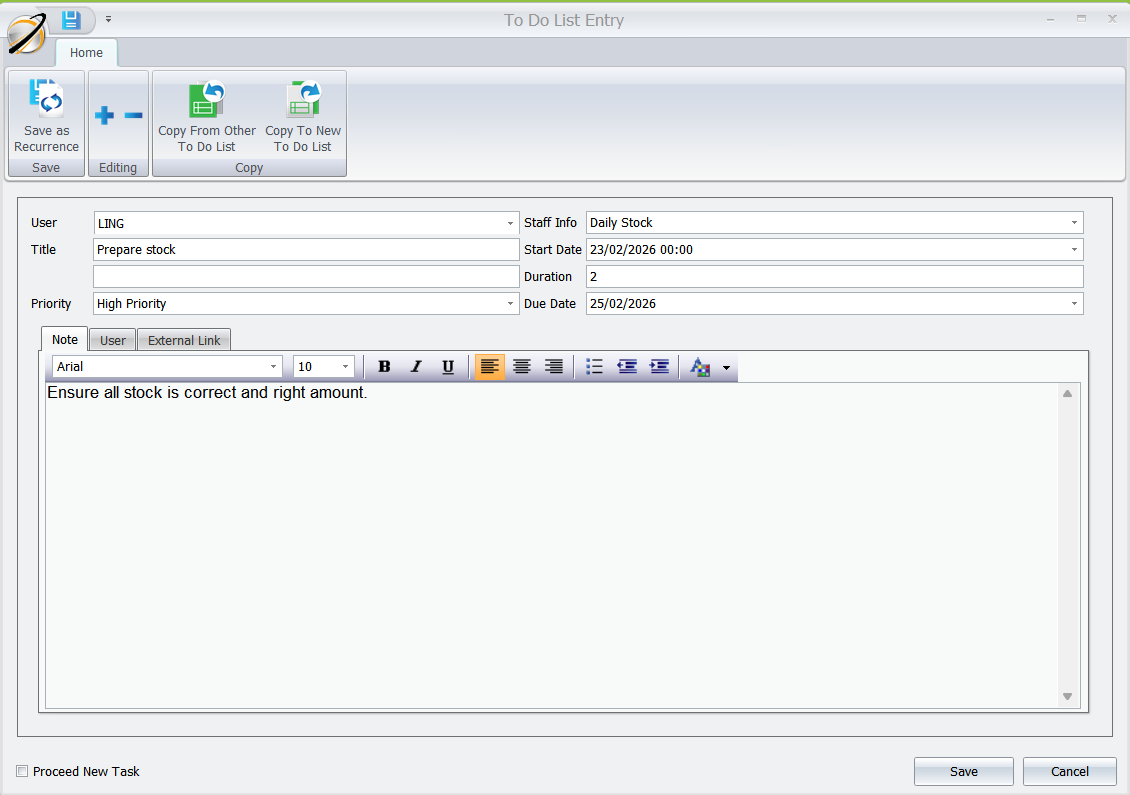Toggle right text alignment
Viewport: 1130px width, 795px height.
click(x=553, y=366)
